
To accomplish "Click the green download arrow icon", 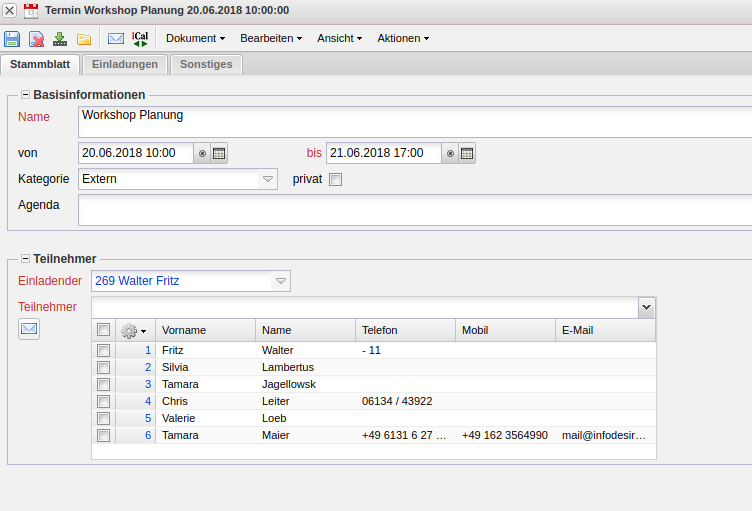I will click(60, 39).
